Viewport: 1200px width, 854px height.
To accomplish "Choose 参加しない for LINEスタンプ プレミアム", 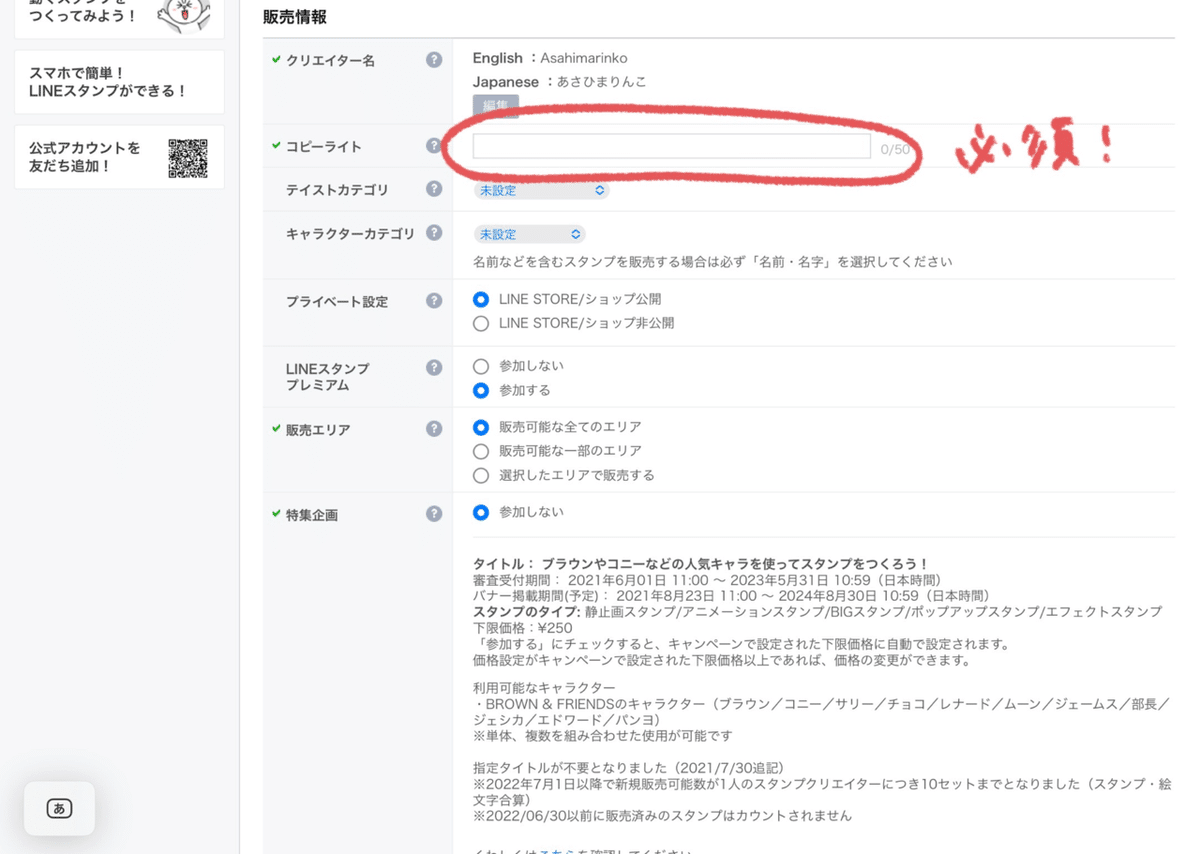I will click(481, 366).
